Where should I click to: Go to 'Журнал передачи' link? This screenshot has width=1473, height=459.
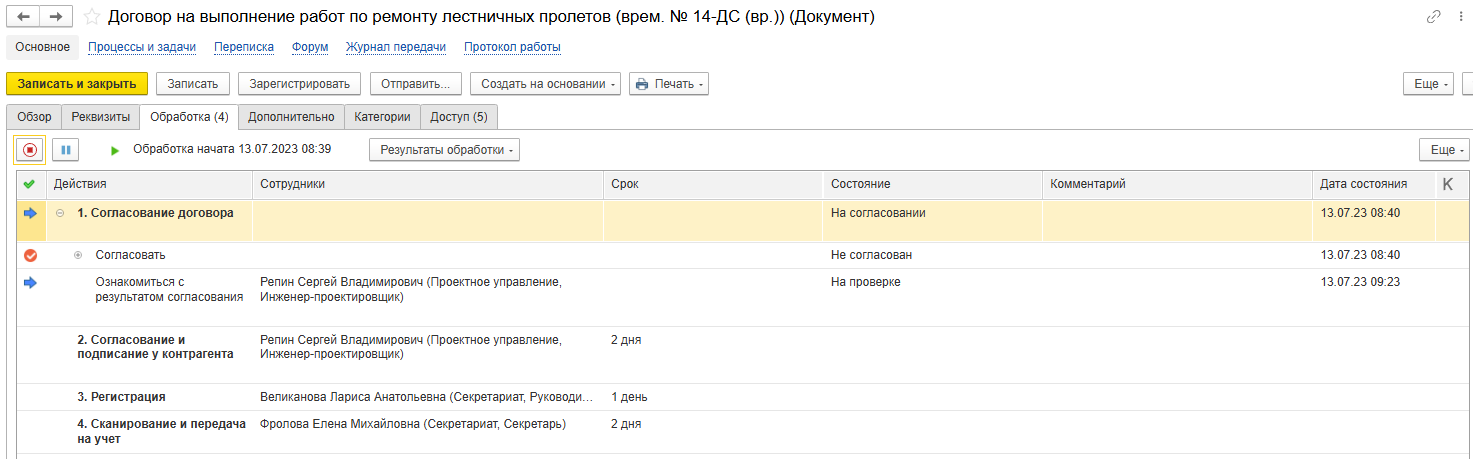click(395, 47)
